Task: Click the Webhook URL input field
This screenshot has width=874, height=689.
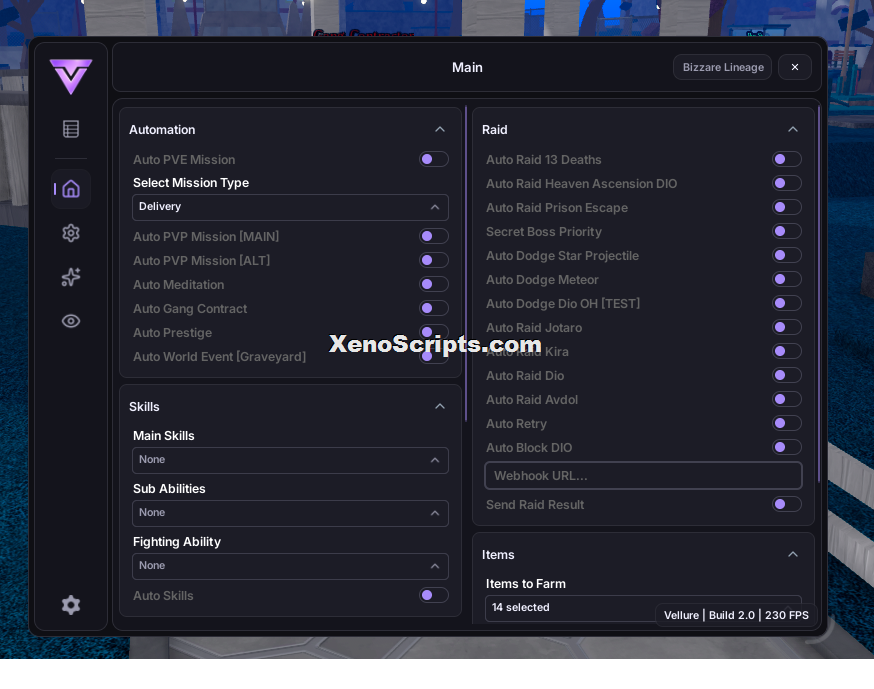Action: point(643,475)
